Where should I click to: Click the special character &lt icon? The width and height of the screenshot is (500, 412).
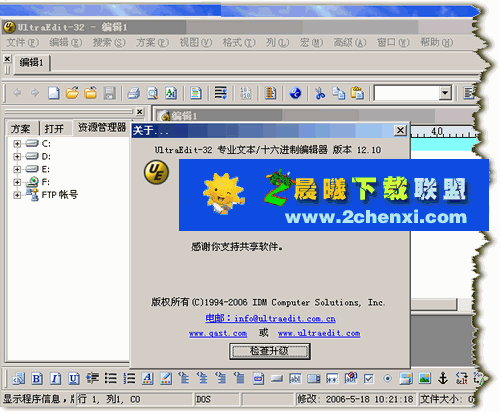[462, 378]
